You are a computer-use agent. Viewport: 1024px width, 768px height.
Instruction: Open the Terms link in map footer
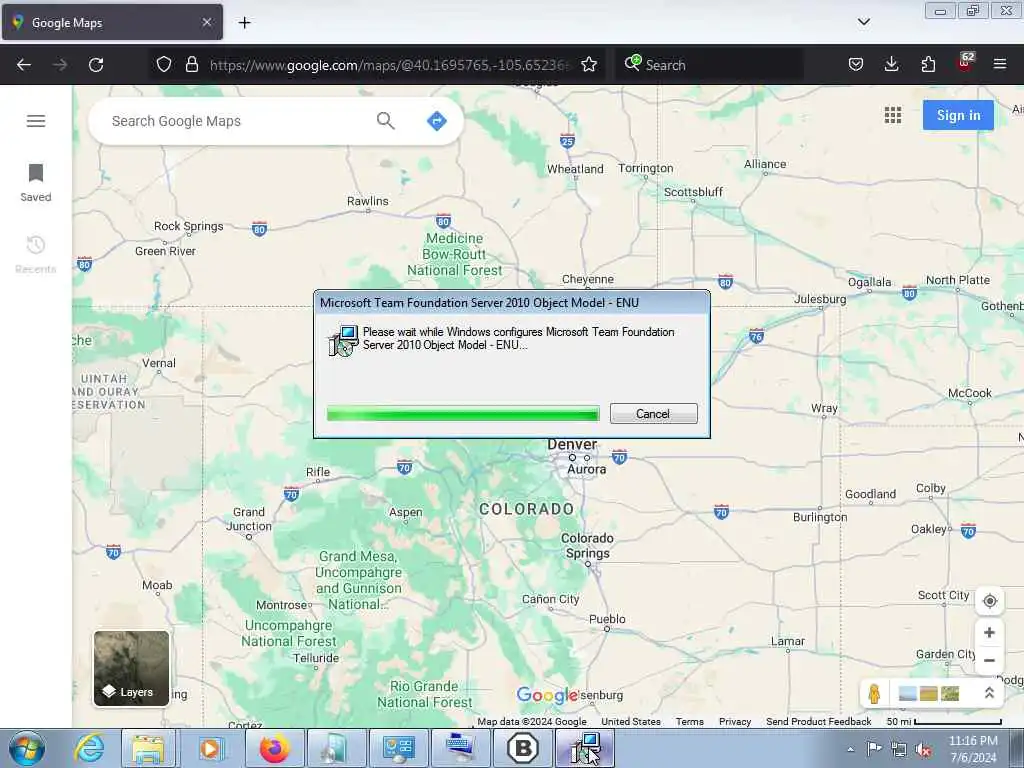pos(690,722)
